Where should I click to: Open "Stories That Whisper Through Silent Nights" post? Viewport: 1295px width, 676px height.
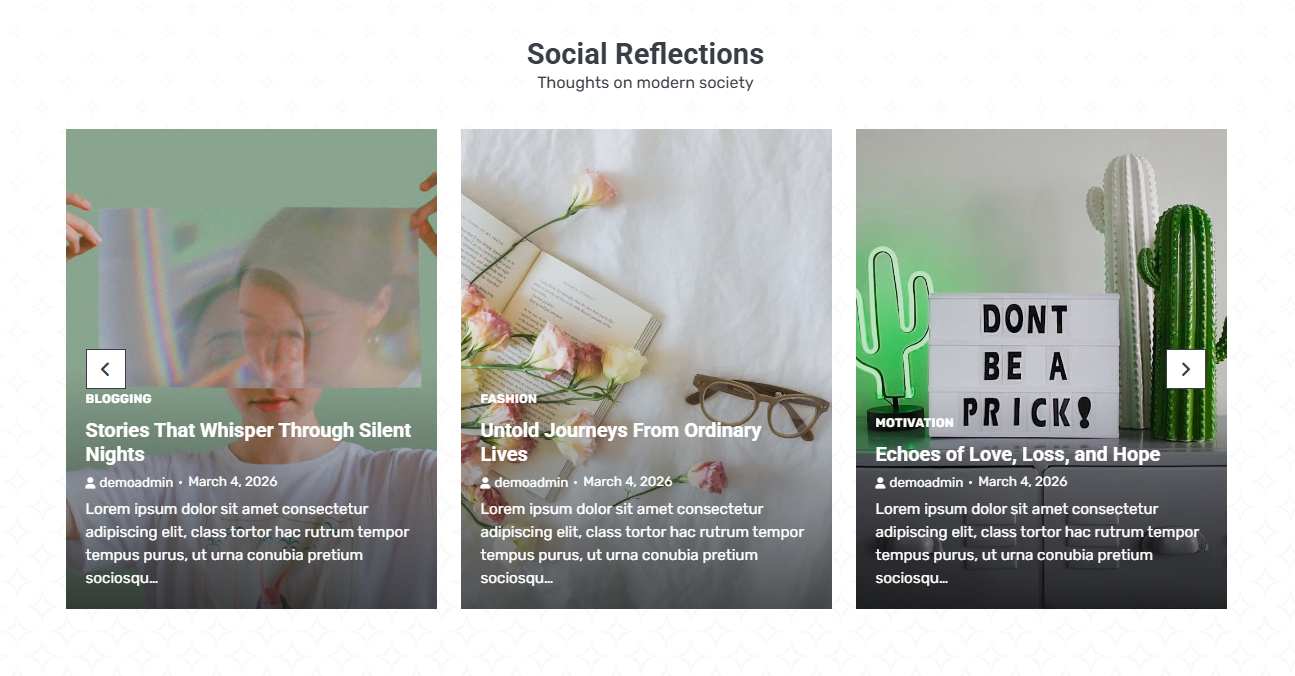[248, 442]
